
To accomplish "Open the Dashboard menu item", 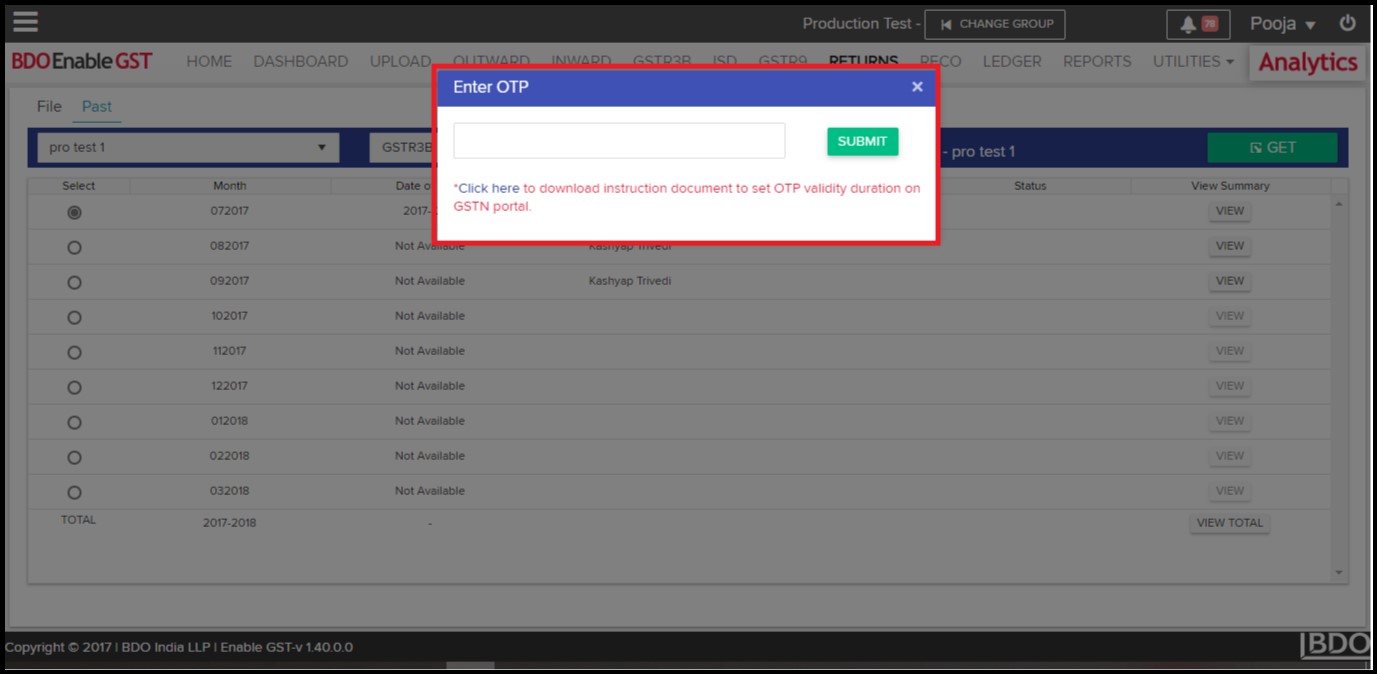I will pyautogui.click(x=300, y=61).
